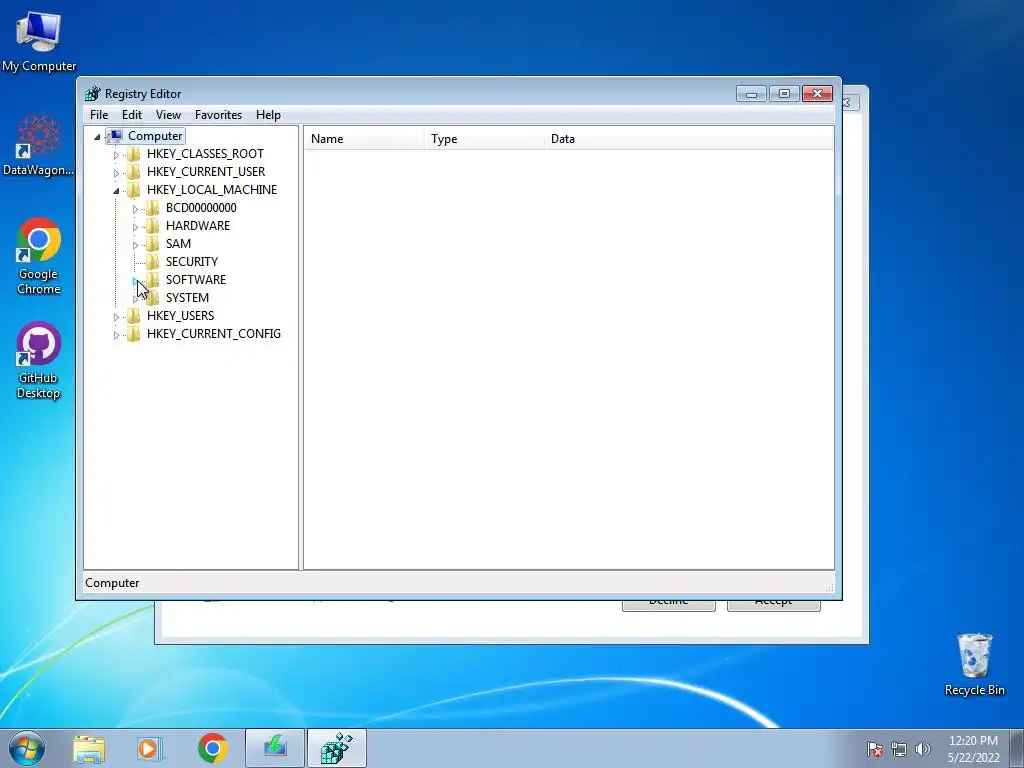
Task: Open the Edit menu
Action: point(132,115)
